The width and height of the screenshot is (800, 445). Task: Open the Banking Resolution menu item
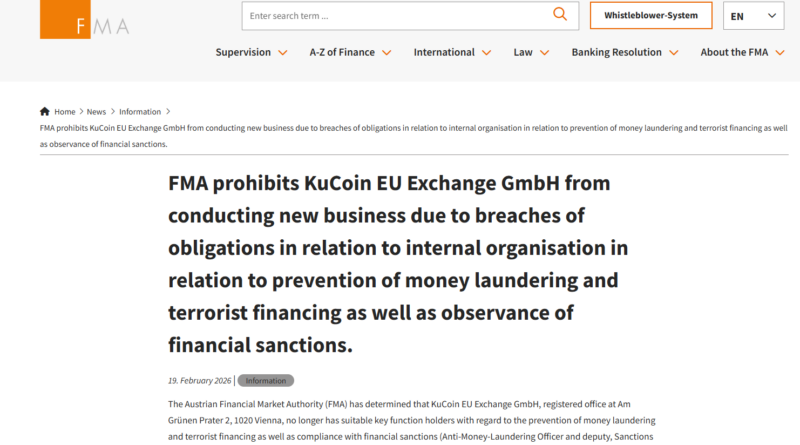click(616, 52)
